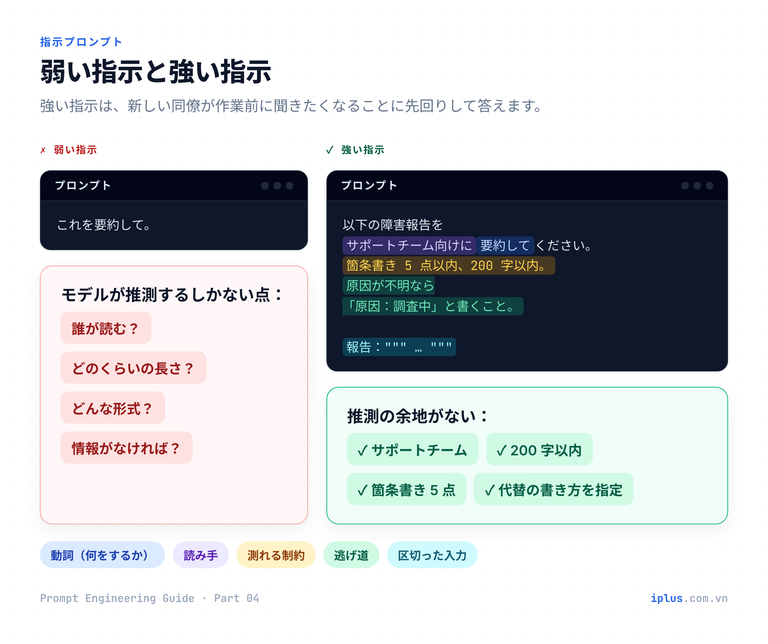Screen dimensions: 768x644
Task: Select the green chip ✓ 箇条書き 5 点
Action: (x=407, y=489)
